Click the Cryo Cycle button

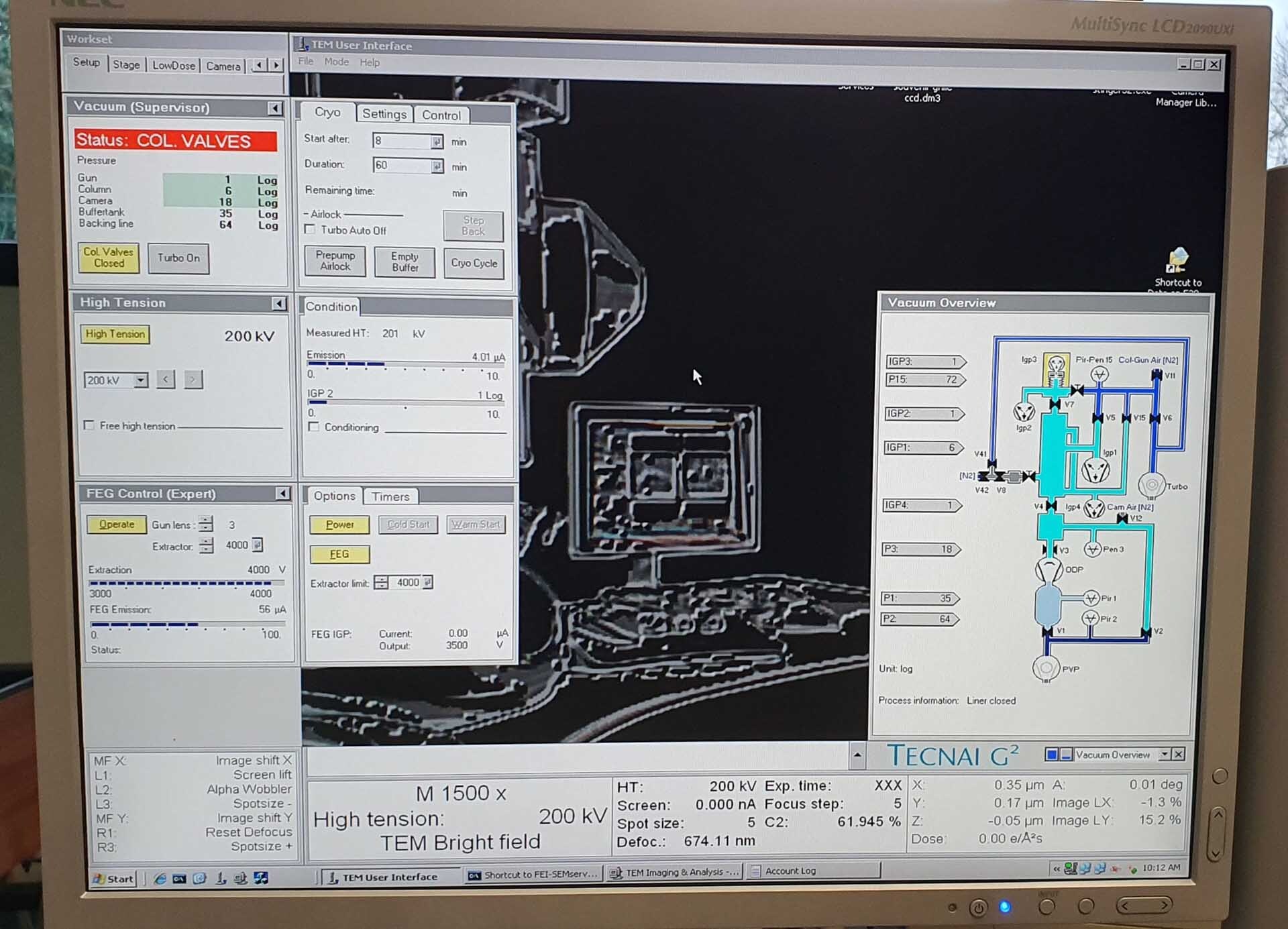tap(474, 263)
